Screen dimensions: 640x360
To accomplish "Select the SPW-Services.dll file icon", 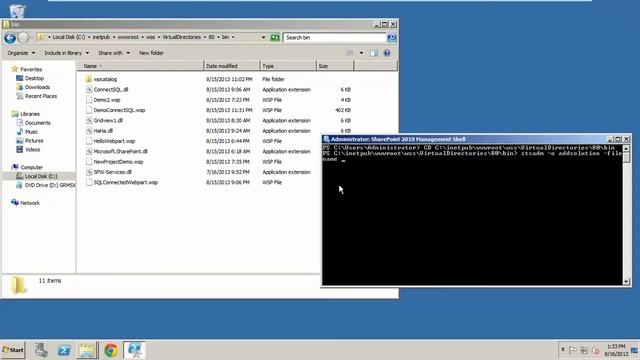I will click(x=89, y=172).
